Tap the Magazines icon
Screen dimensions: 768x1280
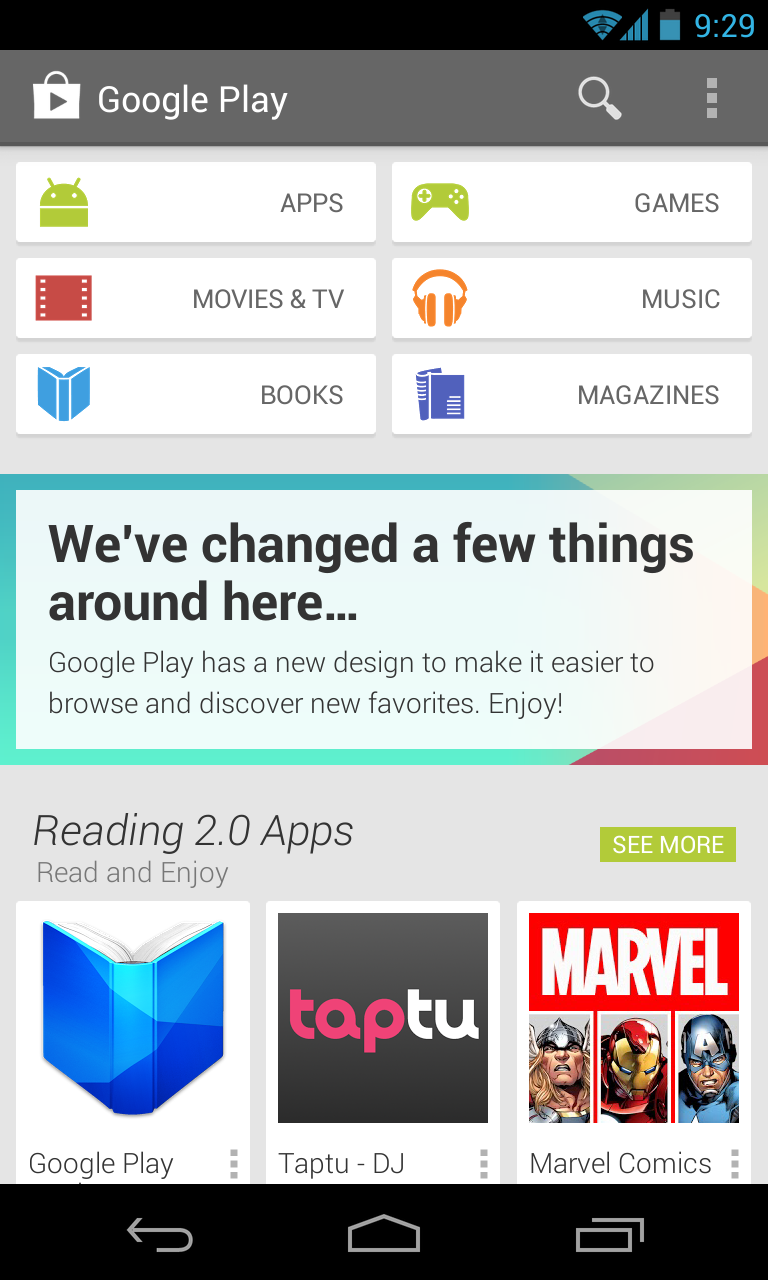440,394
